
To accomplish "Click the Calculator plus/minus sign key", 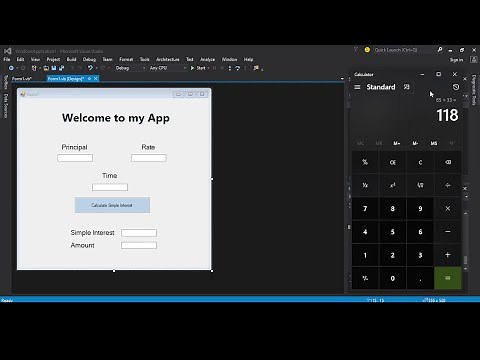I will pos(365,278).
